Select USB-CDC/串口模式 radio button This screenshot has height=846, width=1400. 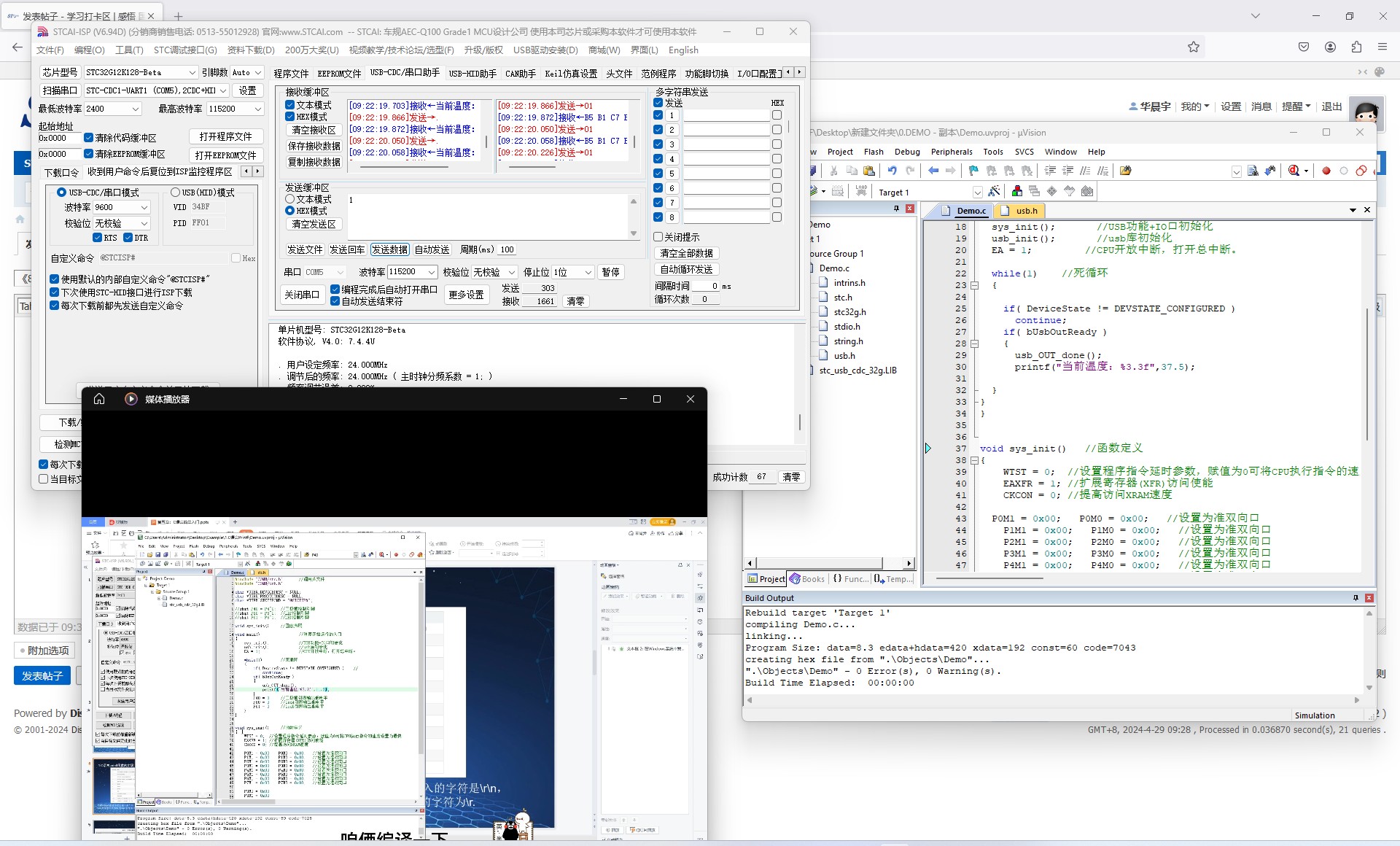coord(61,193)
